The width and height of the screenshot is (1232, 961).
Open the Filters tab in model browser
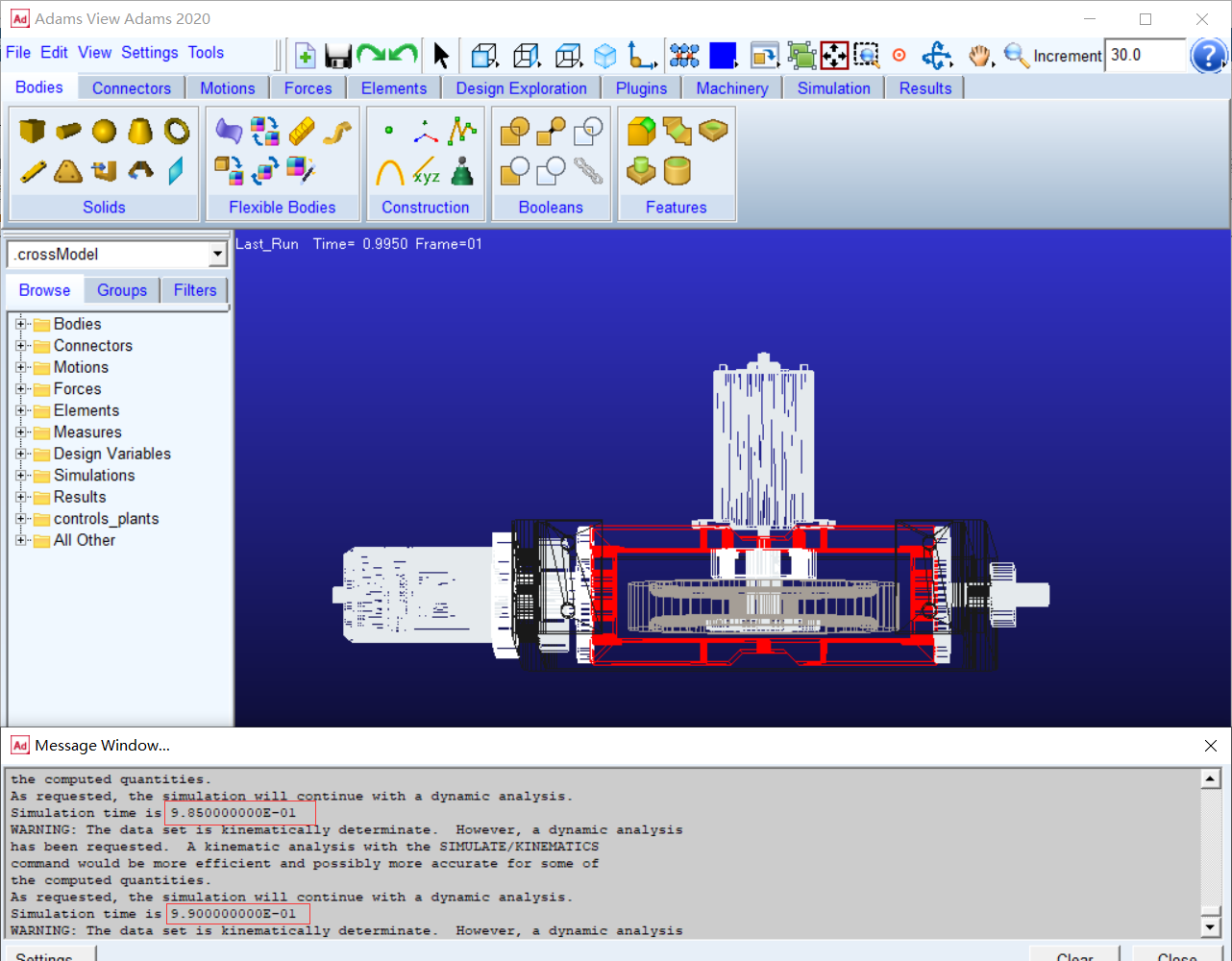195,290
